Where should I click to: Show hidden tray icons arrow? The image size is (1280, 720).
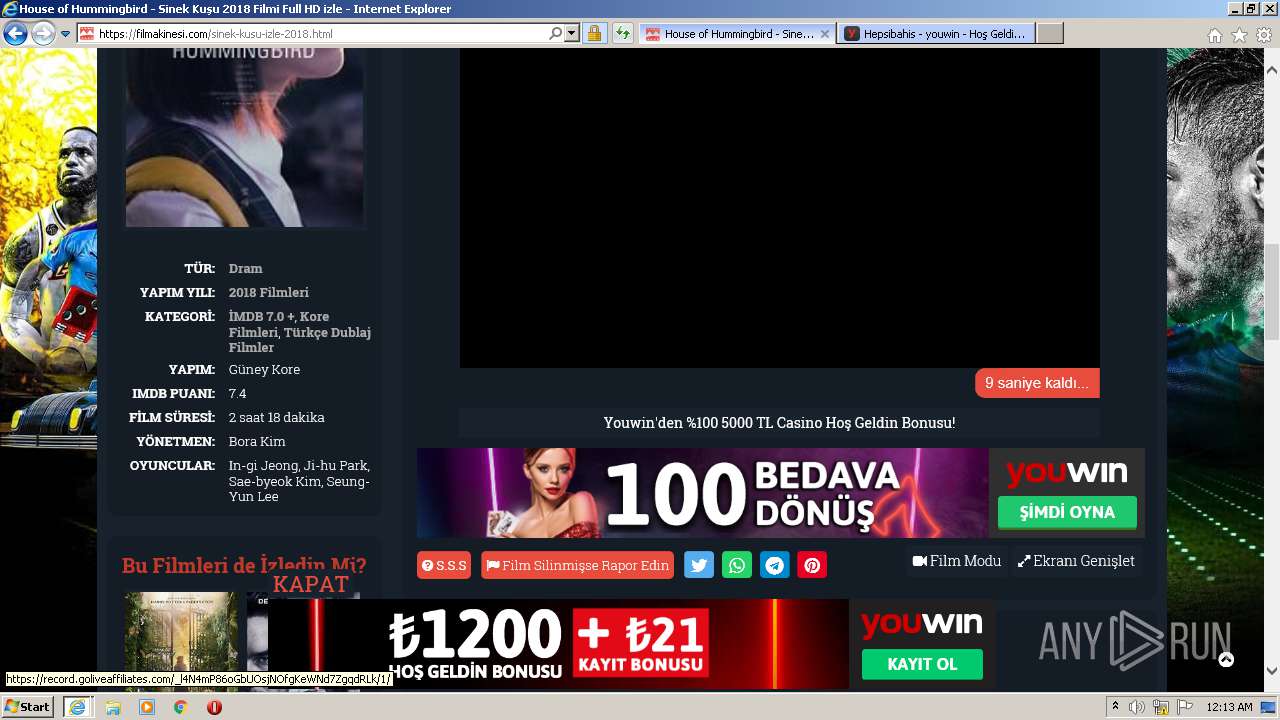(1115, 707)
